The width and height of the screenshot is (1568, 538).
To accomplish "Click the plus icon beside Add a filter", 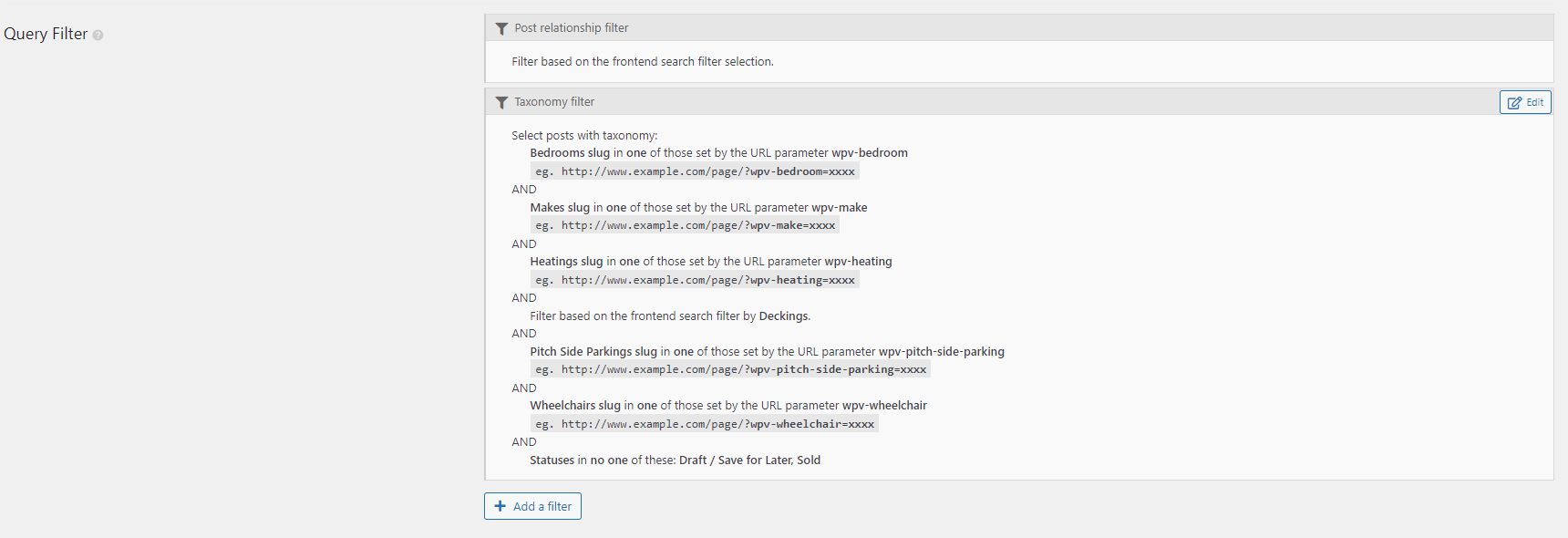I will click(x=500, y=506).
